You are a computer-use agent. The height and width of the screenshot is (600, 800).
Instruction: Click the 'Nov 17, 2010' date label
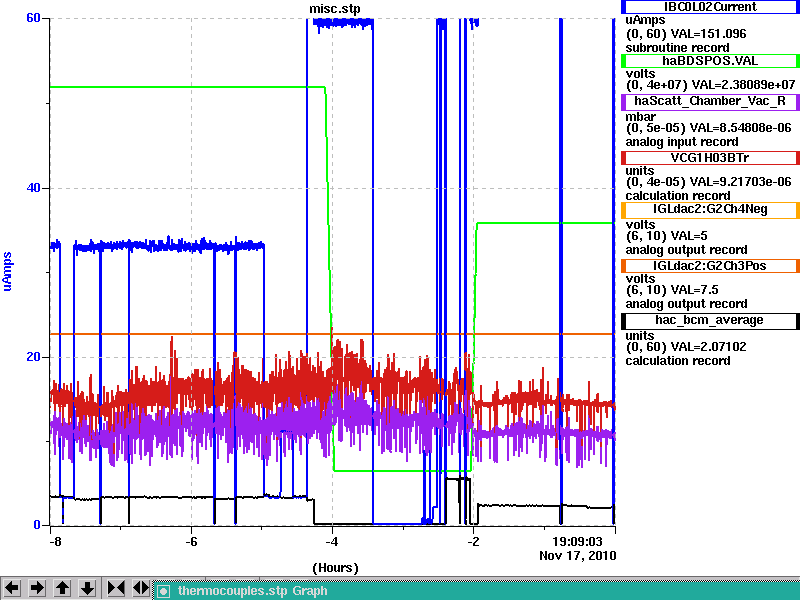(578, 556)
